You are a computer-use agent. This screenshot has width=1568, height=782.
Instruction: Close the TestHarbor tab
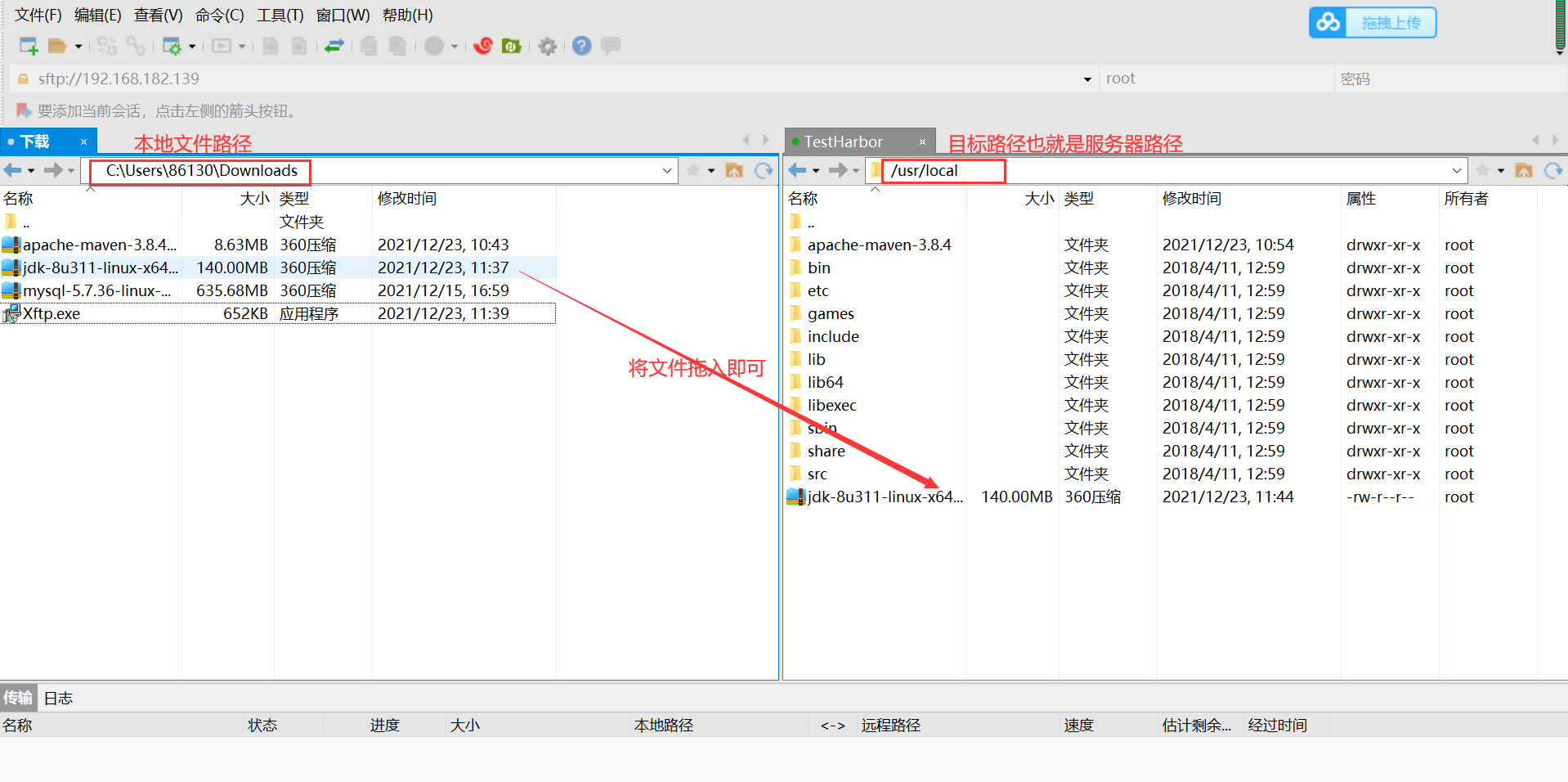[x=922, y=142]
